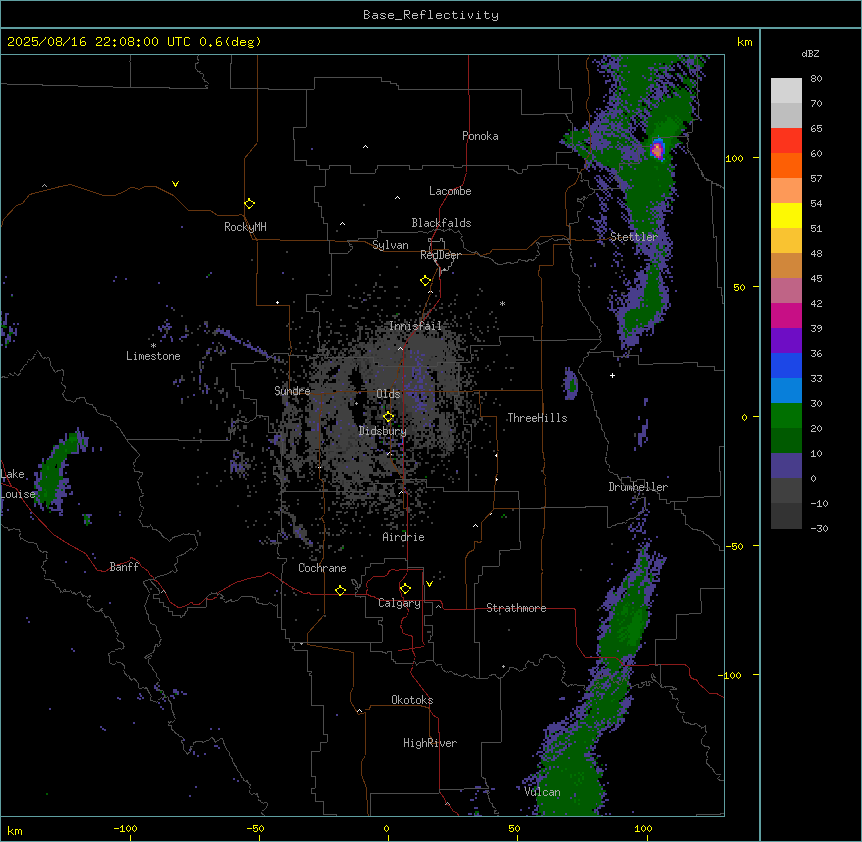Click the Drumheller city label
This screenshot has height=842, width=862.
pyautogui.click(x=638, y=487)
